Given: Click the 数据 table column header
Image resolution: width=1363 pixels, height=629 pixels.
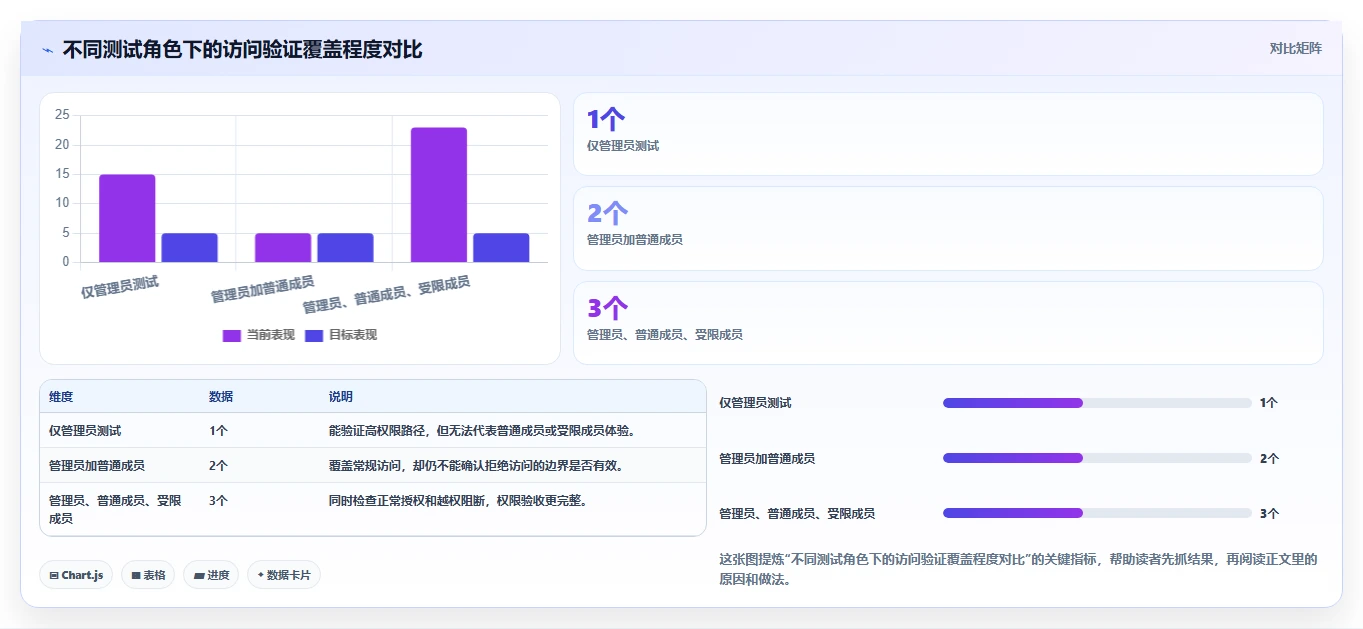Looking at the screenshot, I should pyautogui.click(x=221, y=397).
